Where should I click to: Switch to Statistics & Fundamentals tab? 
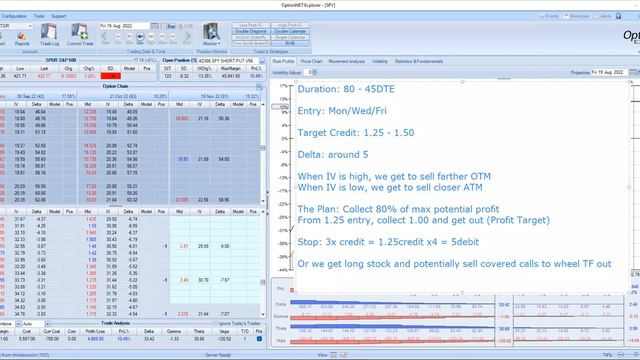pos(419,61)
